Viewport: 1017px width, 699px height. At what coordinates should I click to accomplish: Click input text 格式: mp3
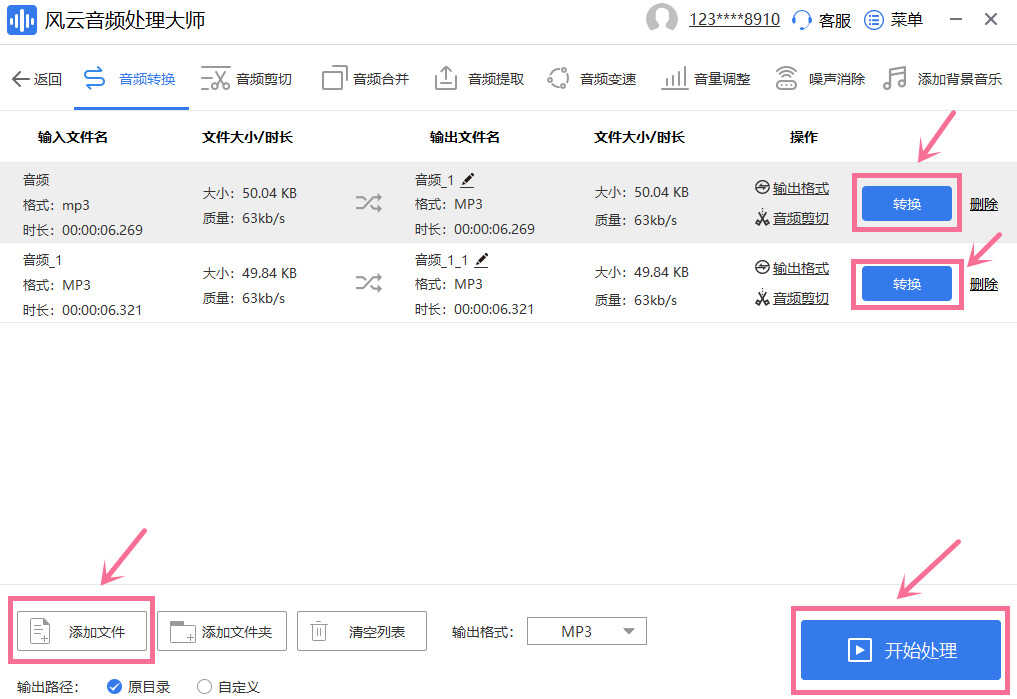tap(56, 206)
